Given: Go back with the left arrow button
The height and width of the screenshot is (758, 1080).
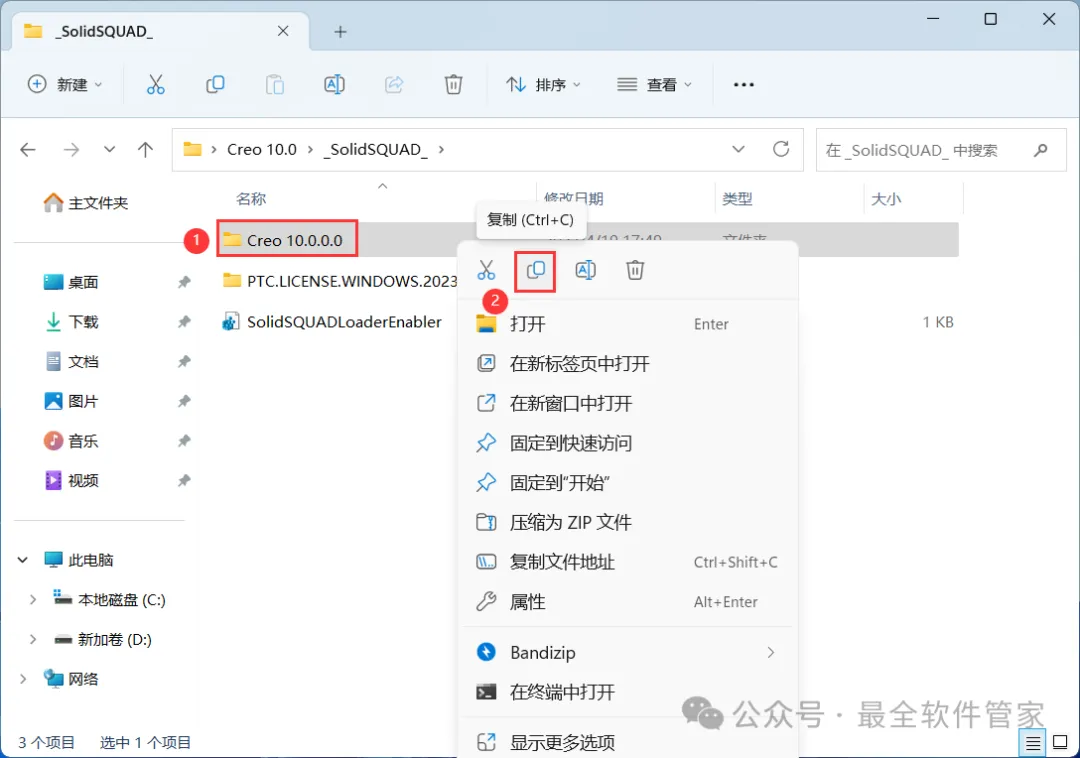Looking at the screenshot, I should point(28,149).
